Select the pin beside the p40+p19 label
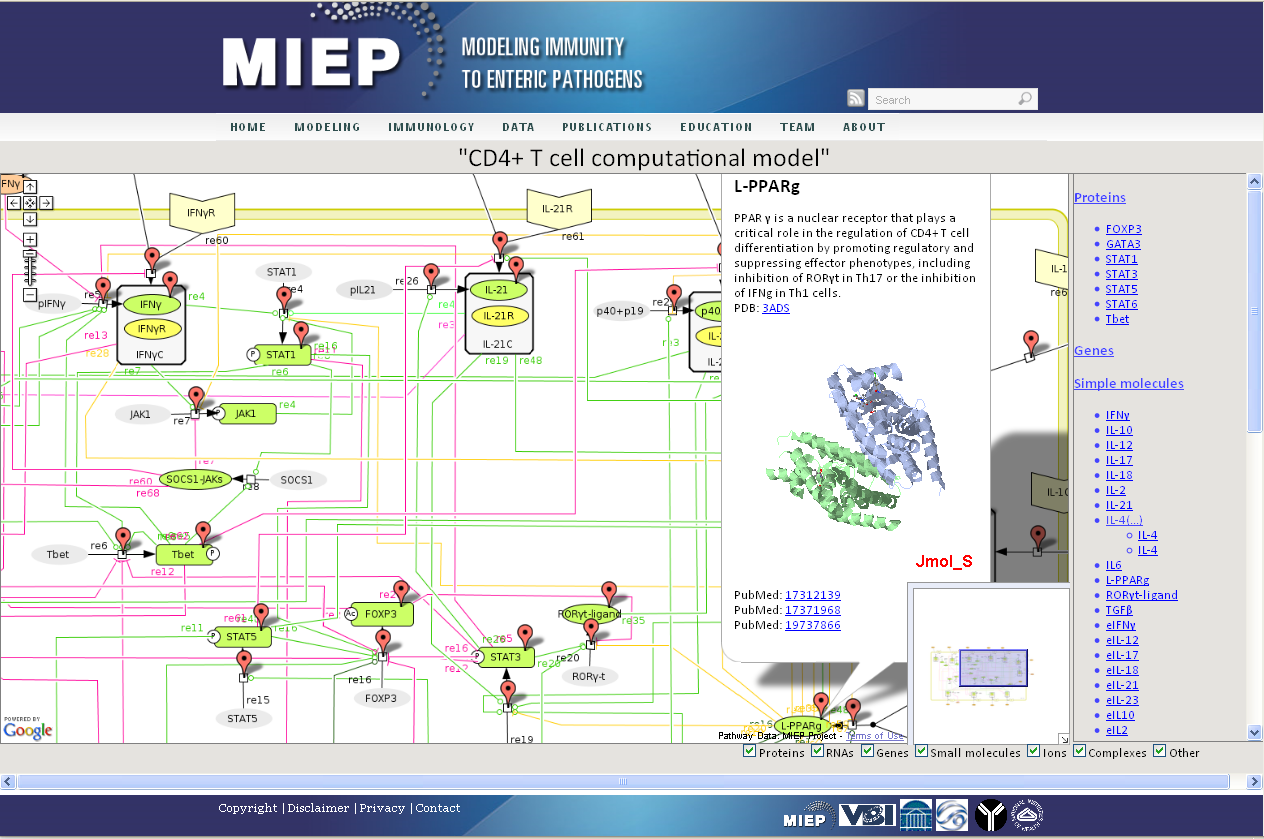Viewport: 1264px width, 839px height. click(x=674, y=297)
